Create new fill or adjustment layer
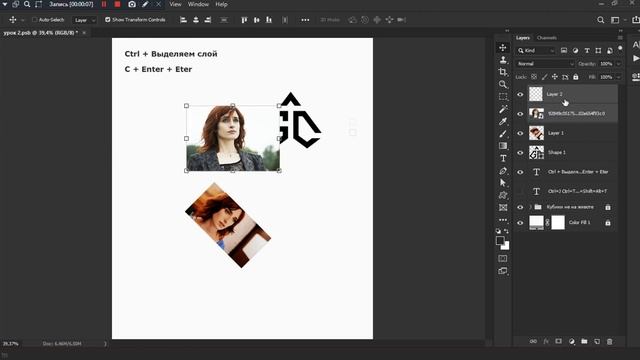 click(571, 341)
